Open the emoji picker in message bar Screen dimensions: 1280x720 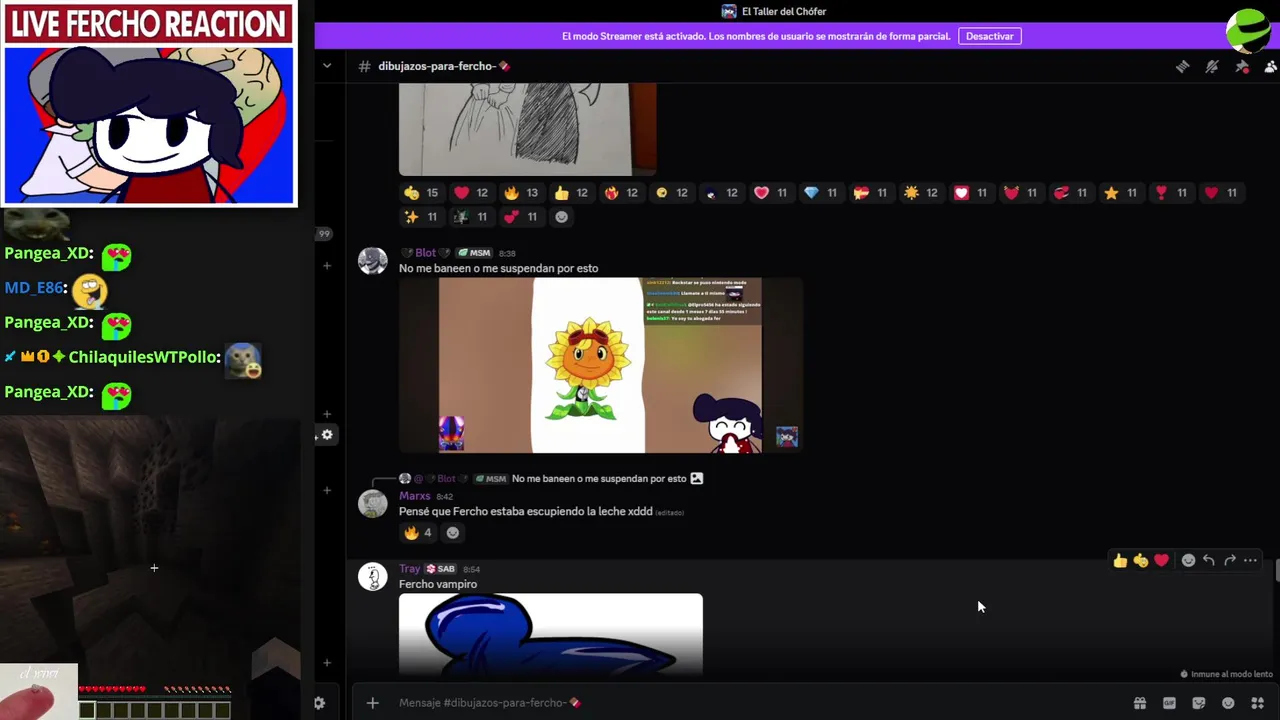1228,703
